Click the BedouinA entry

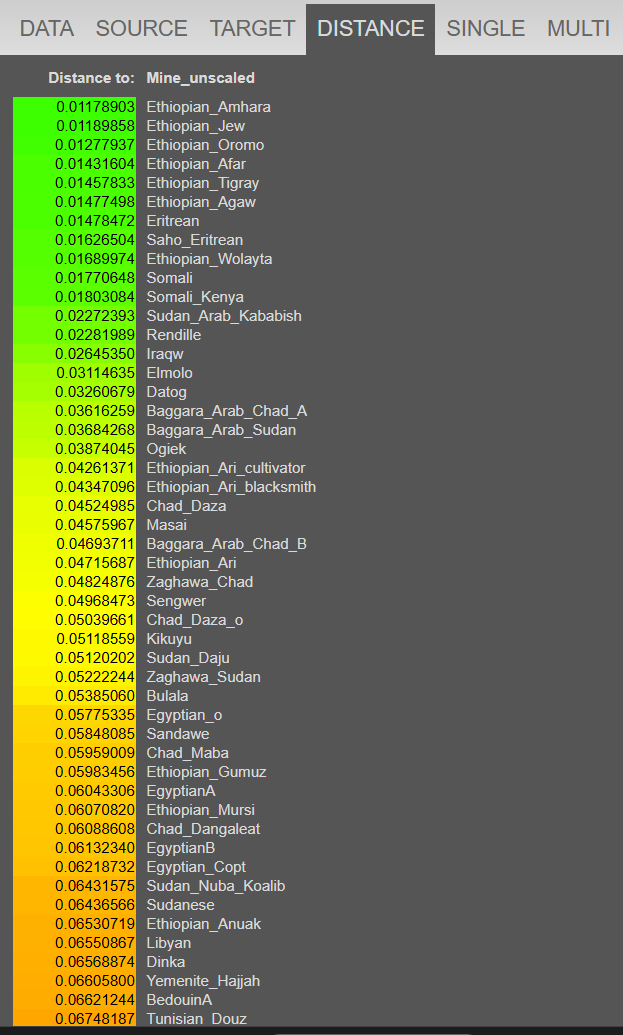coord(180,1001)
